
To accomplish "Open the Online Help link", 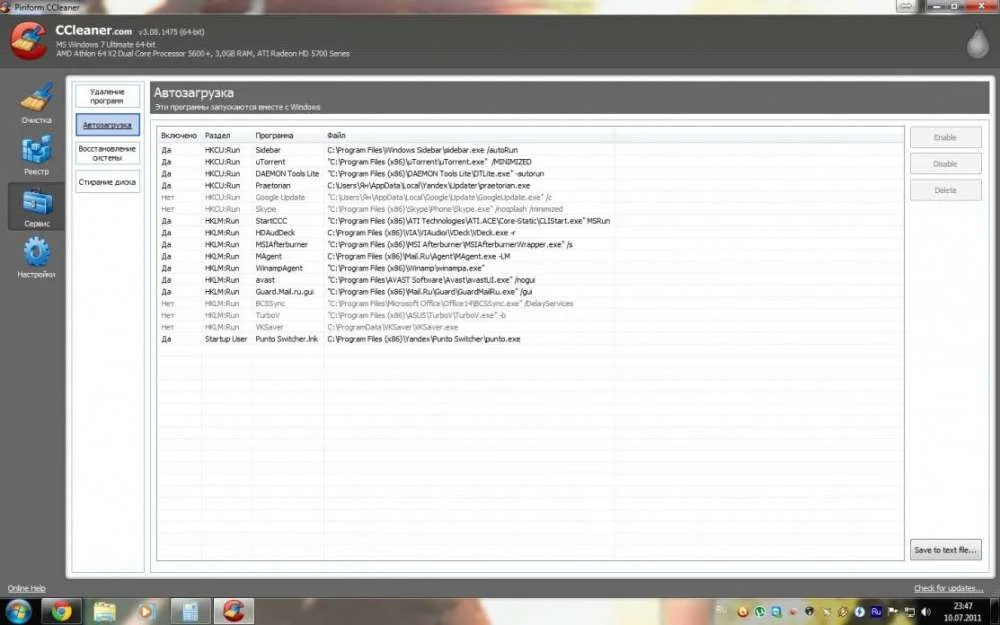I will [26, 588].
